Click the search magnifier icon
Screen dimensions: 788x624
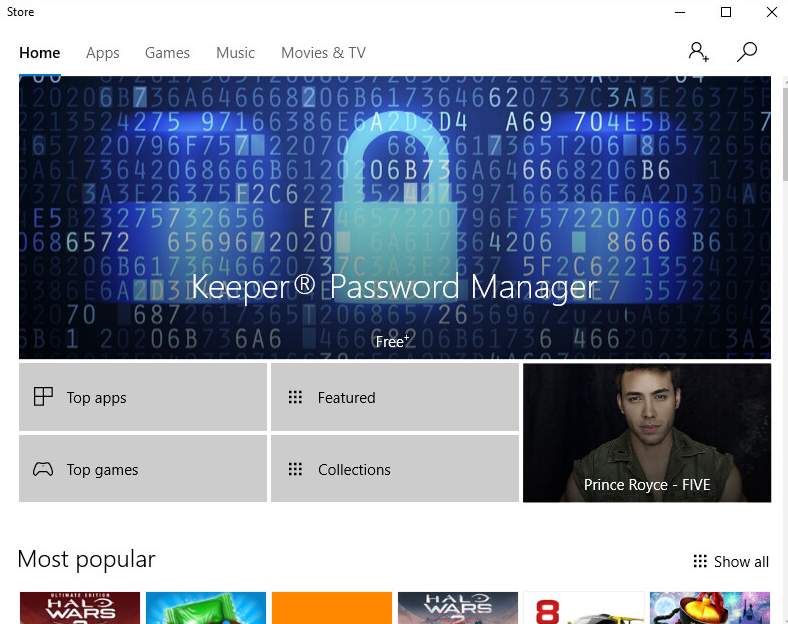click(x=747, y=52)
